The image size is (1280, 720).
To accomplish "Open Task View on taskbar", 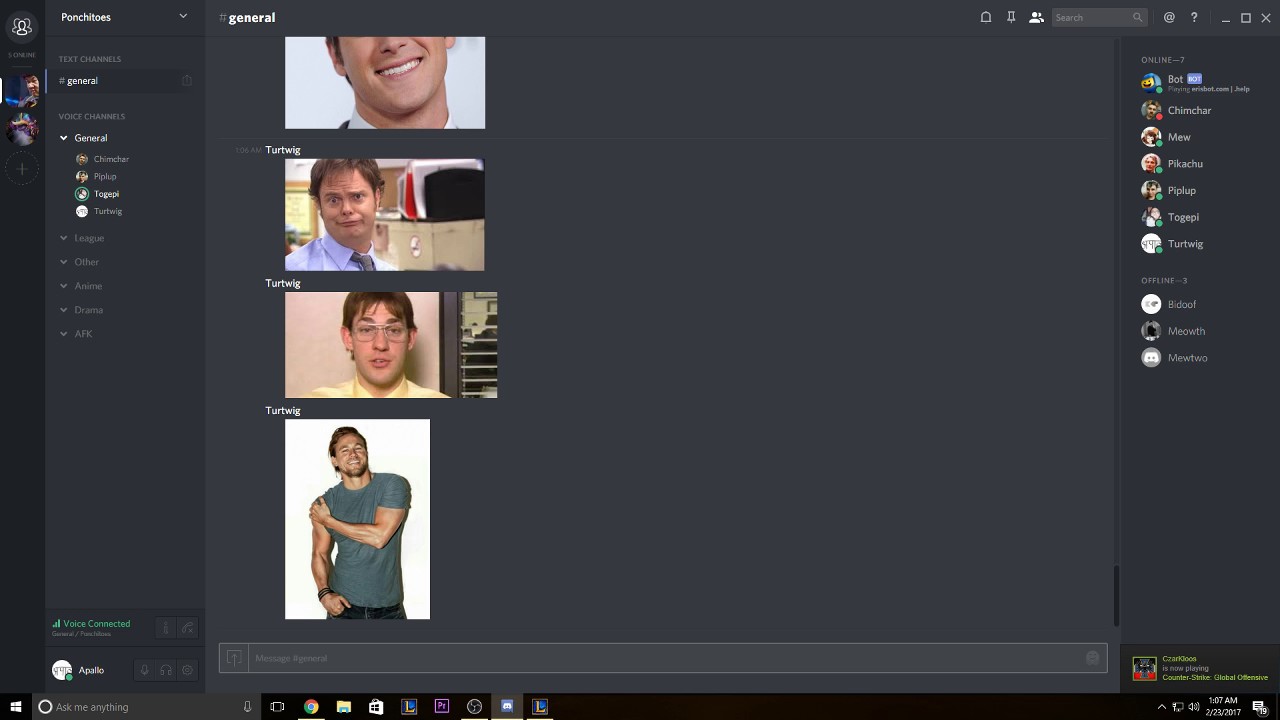I will pyautogui.click(x=278, y=707).
